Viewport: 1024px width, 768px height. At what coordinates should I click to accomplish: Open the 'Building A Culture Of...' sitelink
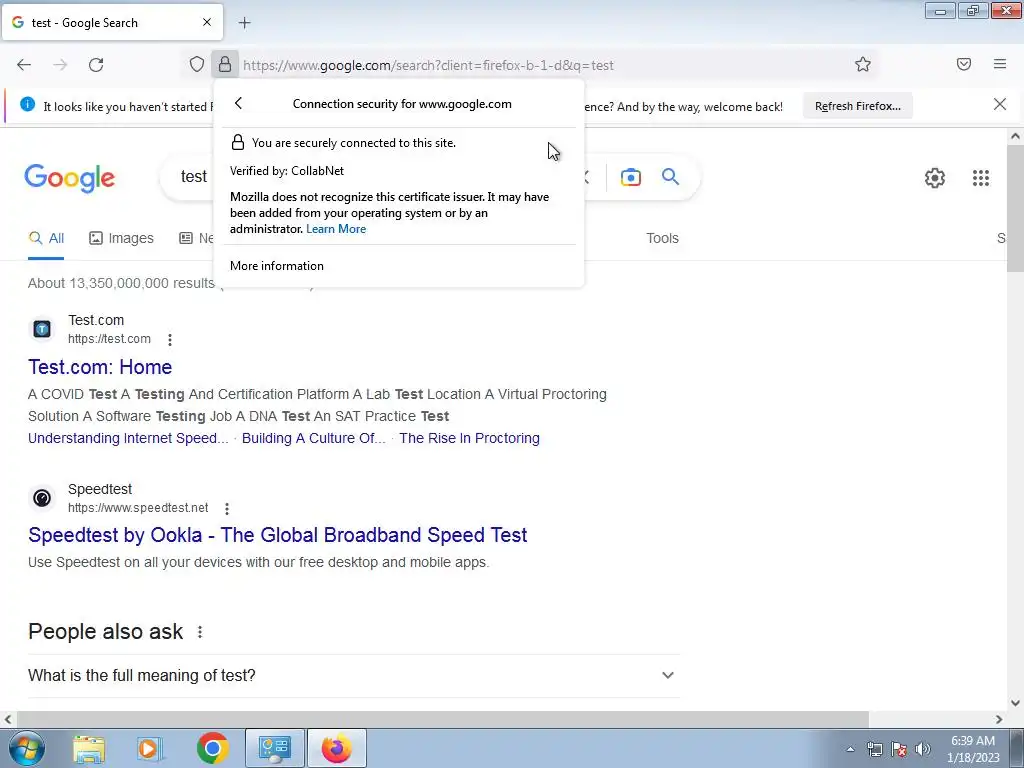click(313, 438)
